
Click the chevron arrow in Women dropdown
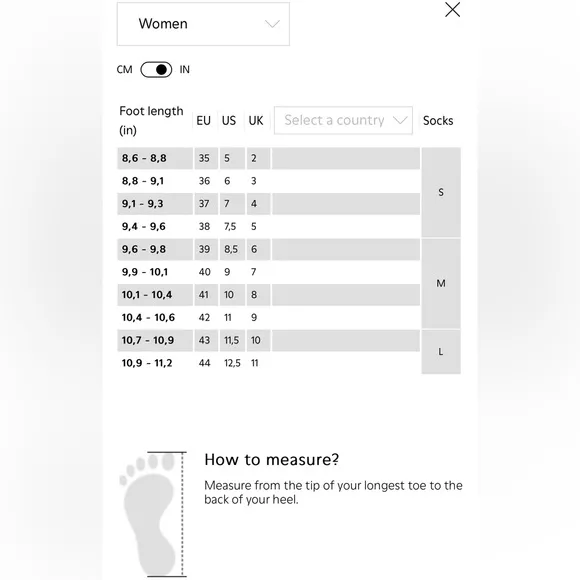click(272, 24)
